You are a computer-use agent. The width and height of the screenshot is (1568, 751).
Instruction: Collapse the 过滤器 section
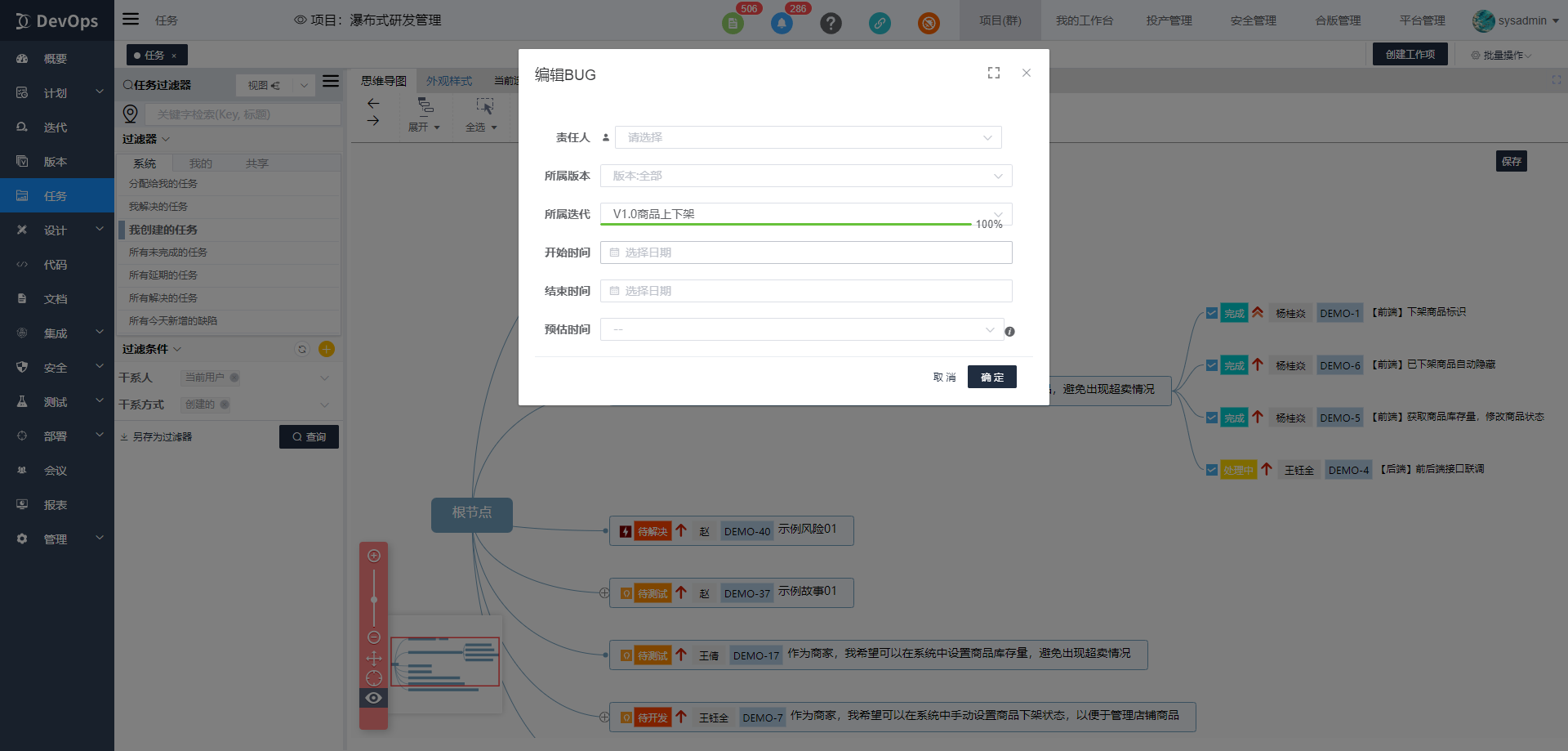pos(146,139)
